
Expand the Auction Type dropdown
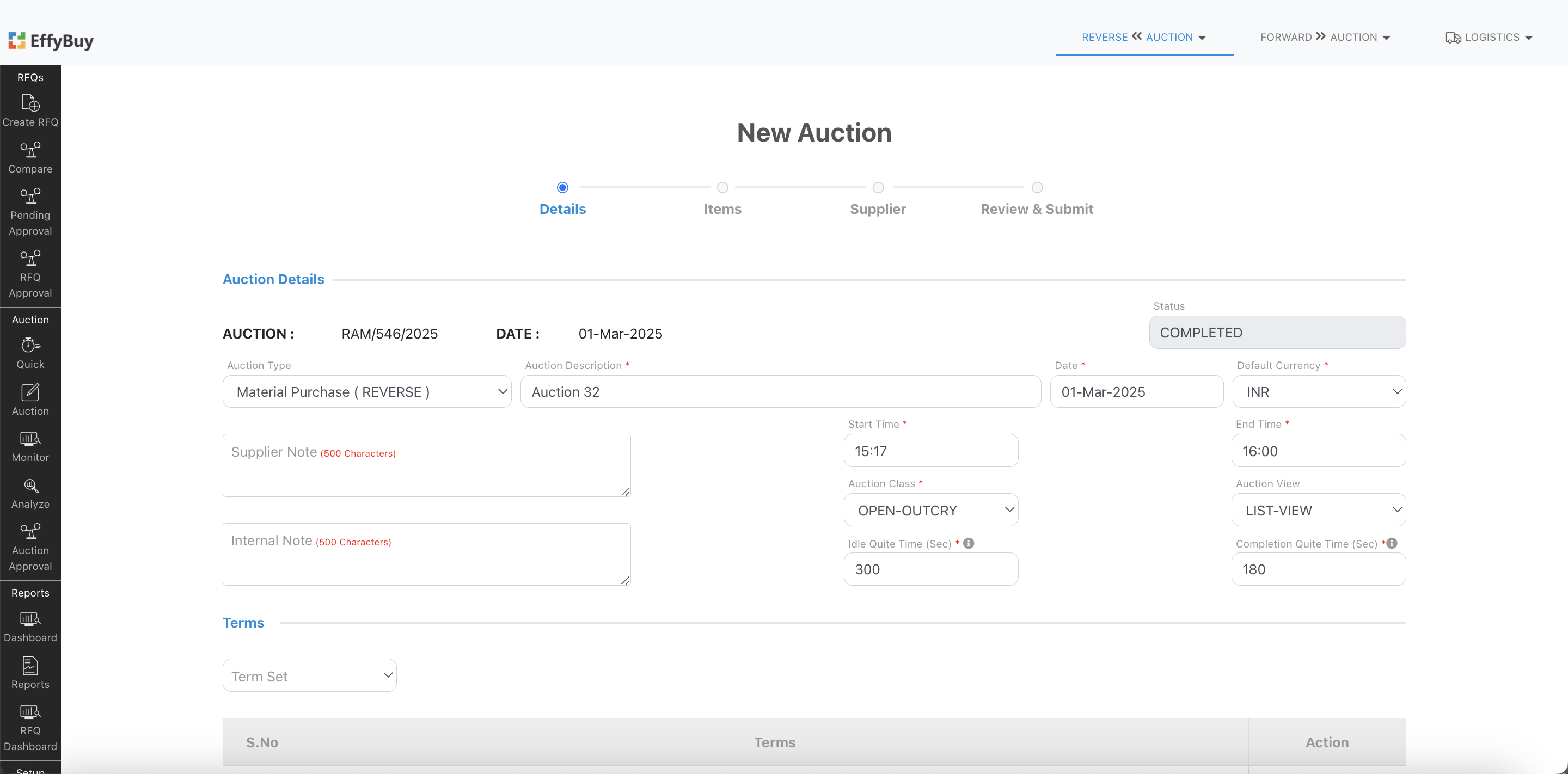pos(367,392)
